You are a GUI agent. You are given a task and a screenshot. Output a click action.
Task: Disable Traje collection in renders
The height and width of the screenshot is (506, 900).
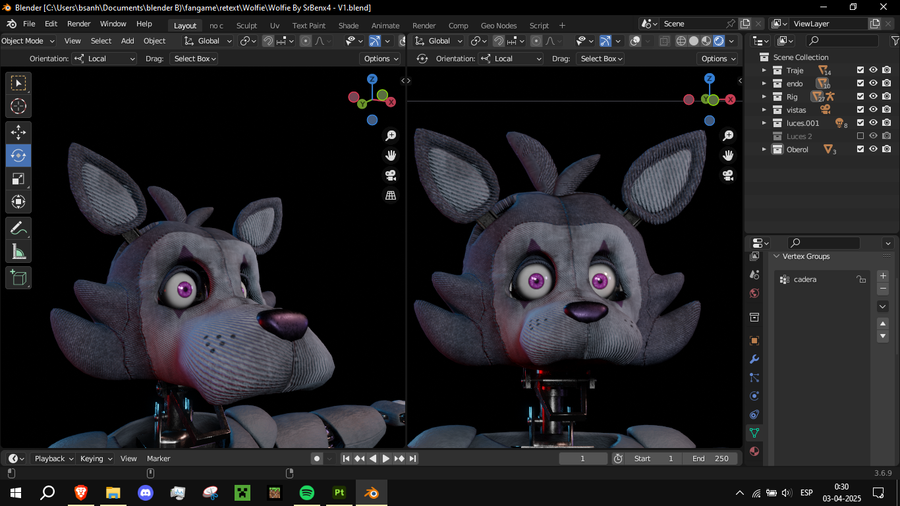tap(887, 70)
